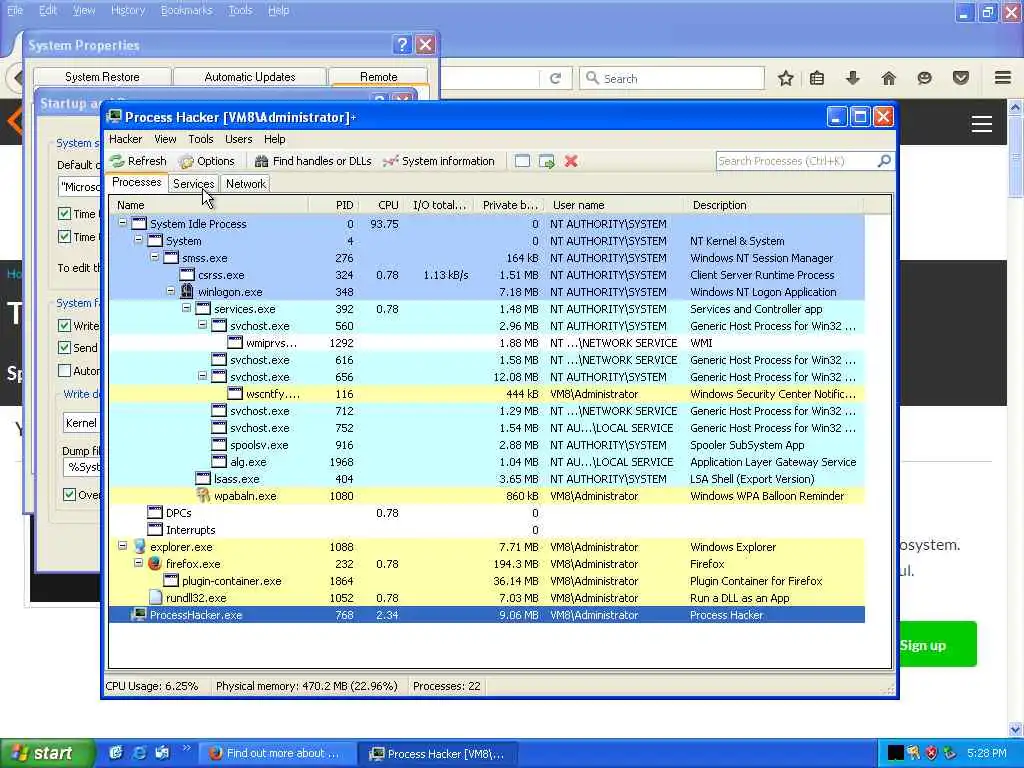Select the Processes tab

(136, 182)
